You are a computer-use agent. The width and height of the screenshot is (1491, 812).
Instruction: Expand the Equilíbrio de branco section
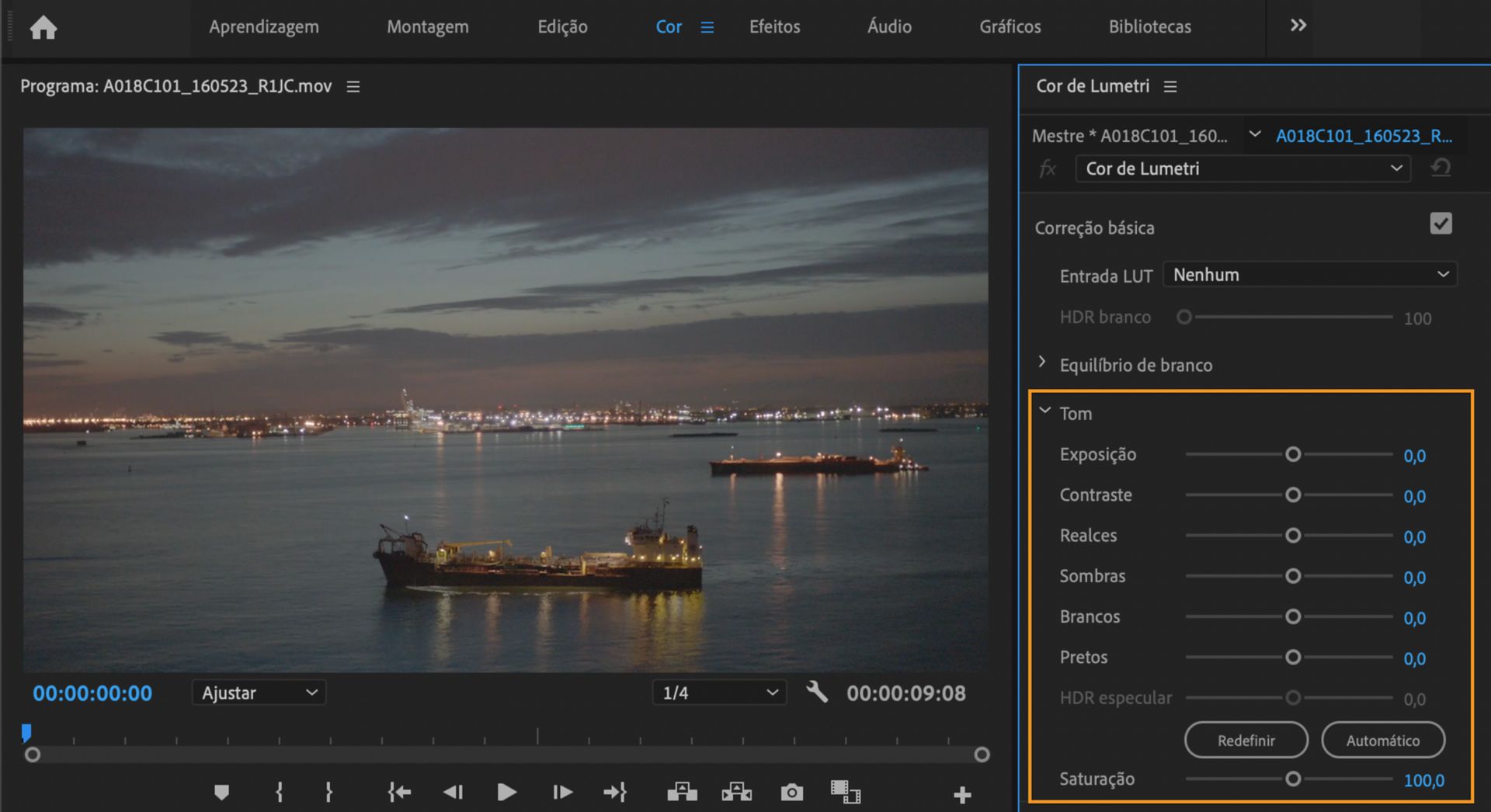(1042, 363)
